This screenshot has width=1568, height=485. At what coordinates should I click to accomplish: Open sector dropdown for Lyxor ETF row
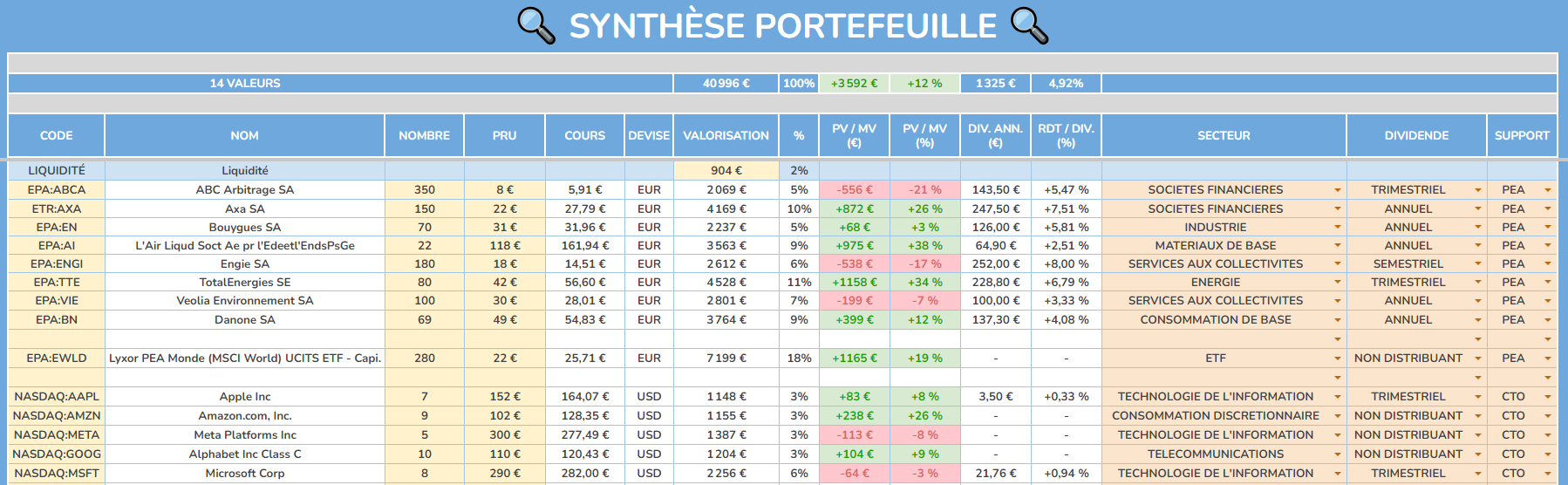click(1337, 359)
